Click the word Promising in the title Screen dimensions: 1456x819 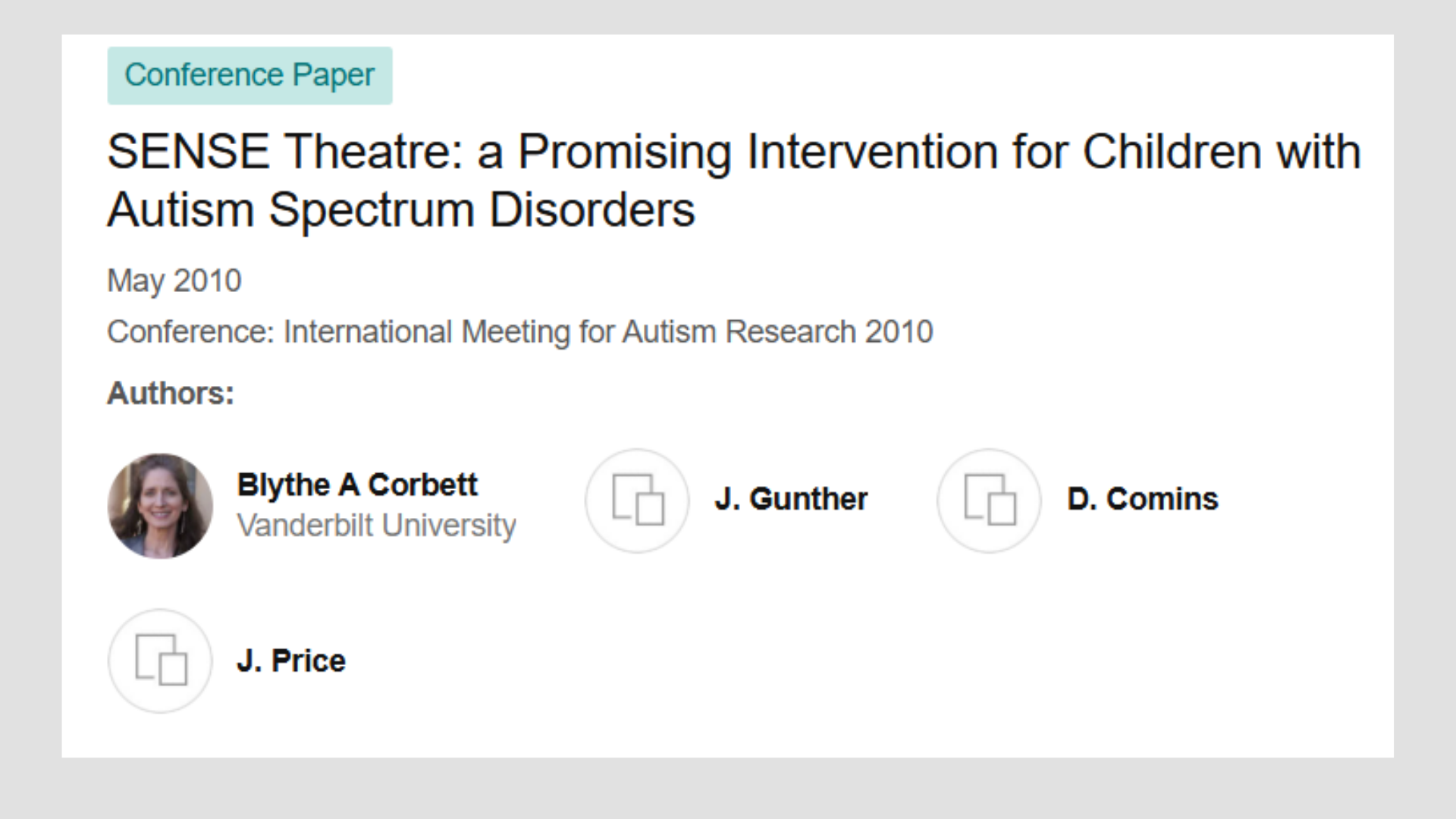point(624,152)
